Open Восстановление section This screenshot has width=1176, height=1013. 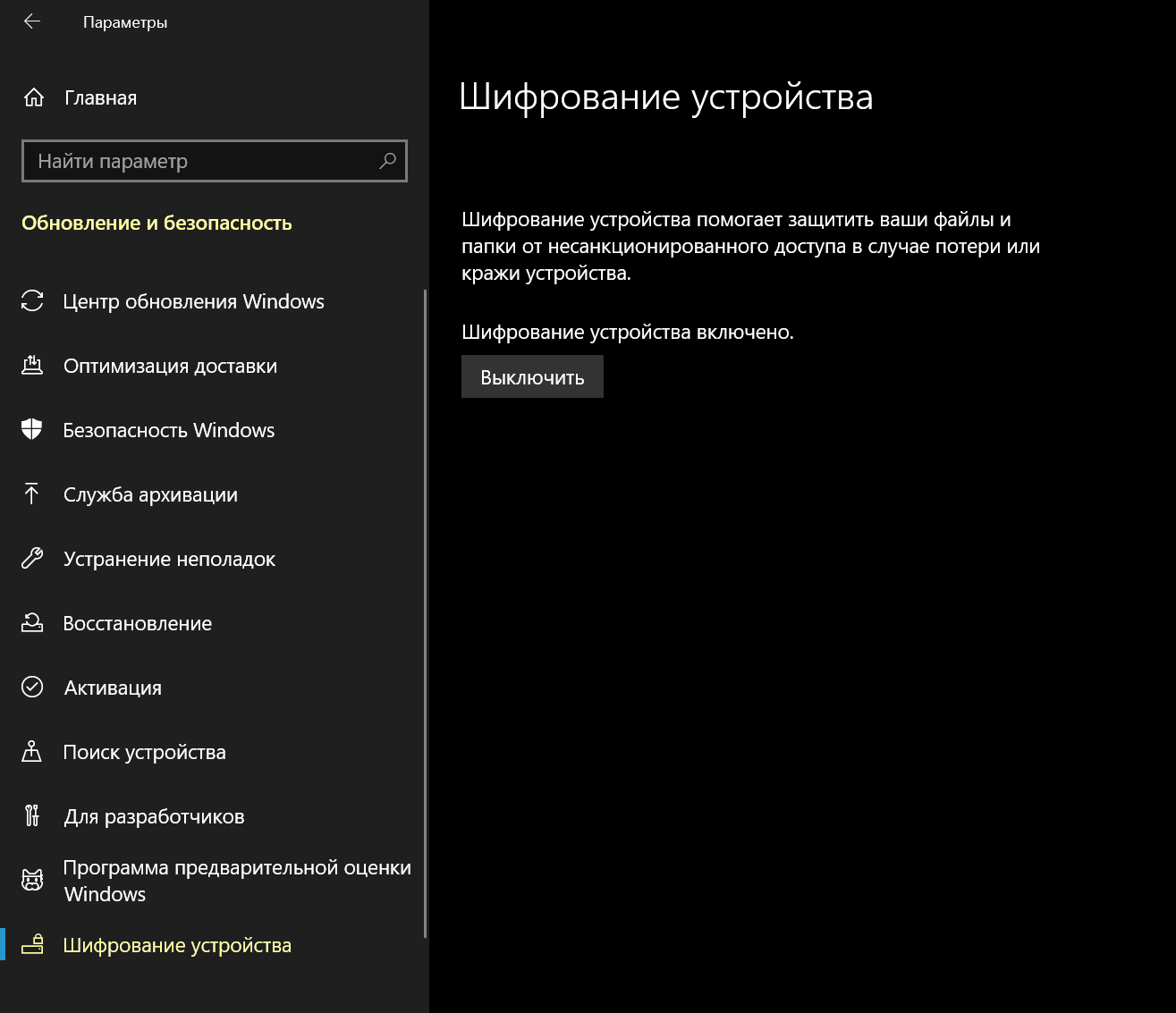pyautogui.click(x=138, y=623)
